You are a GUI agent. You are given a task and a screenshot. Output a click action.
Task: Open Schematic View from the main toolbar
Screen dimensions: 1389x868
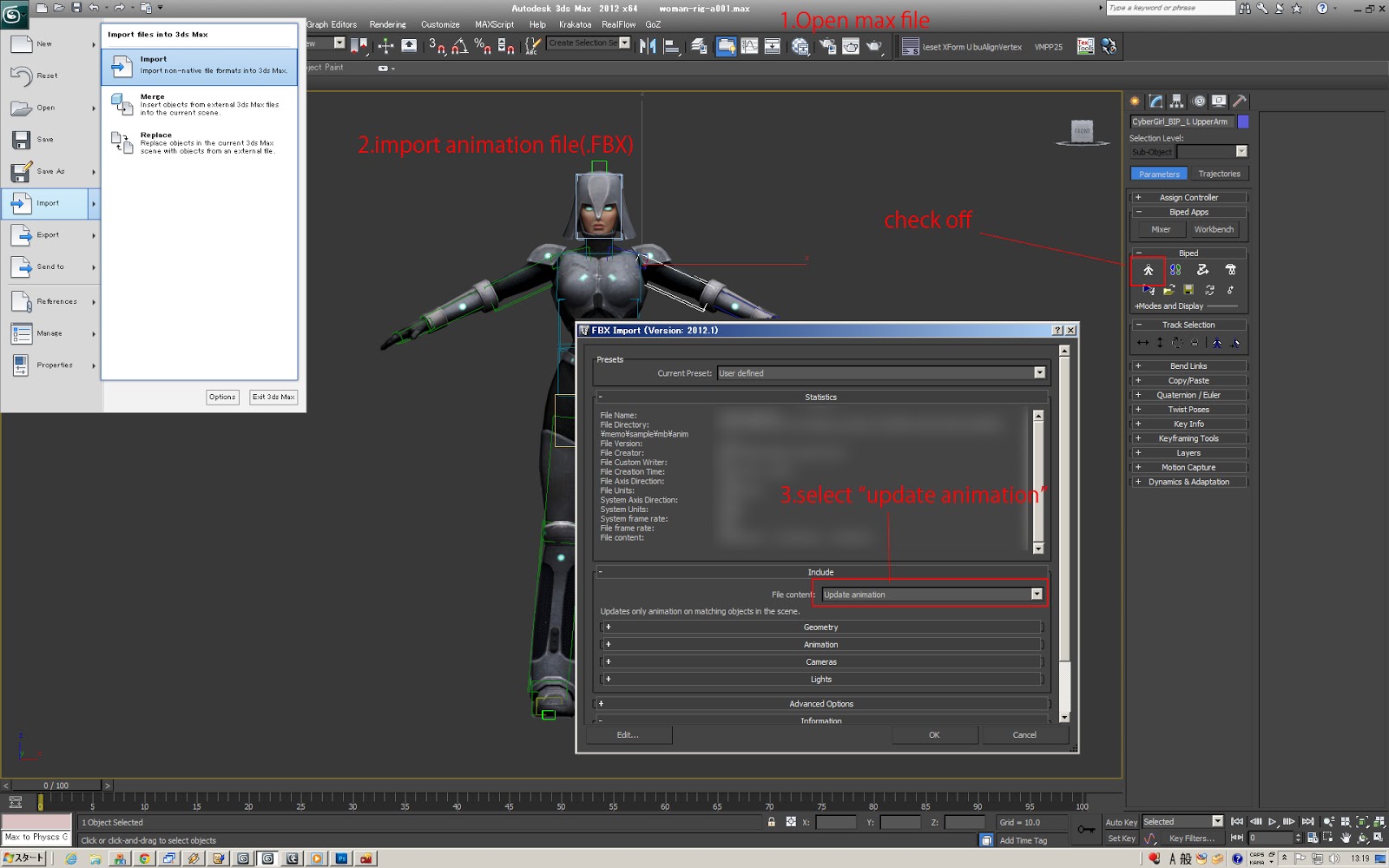(x=773, y=45)
